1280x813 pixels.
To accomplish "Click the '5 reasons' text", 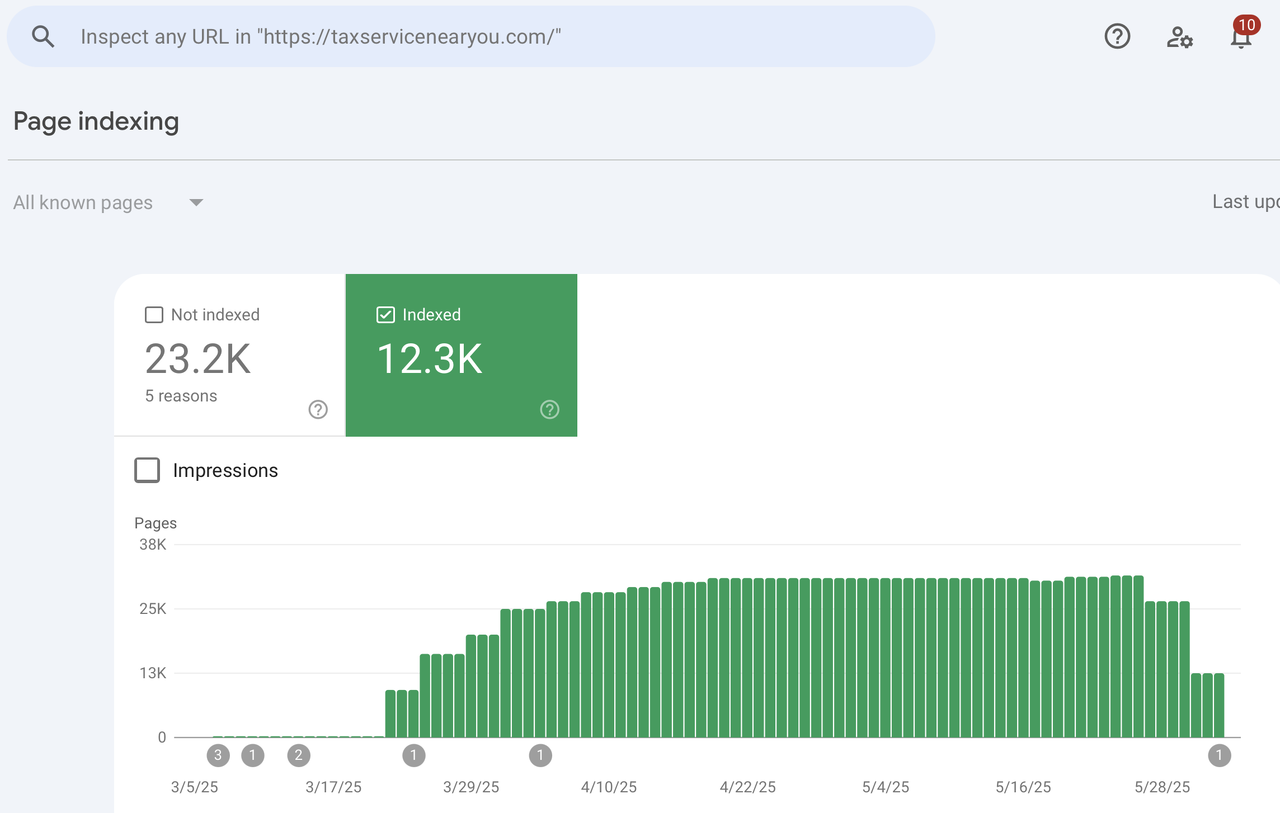I will click(x=181, y=396).
